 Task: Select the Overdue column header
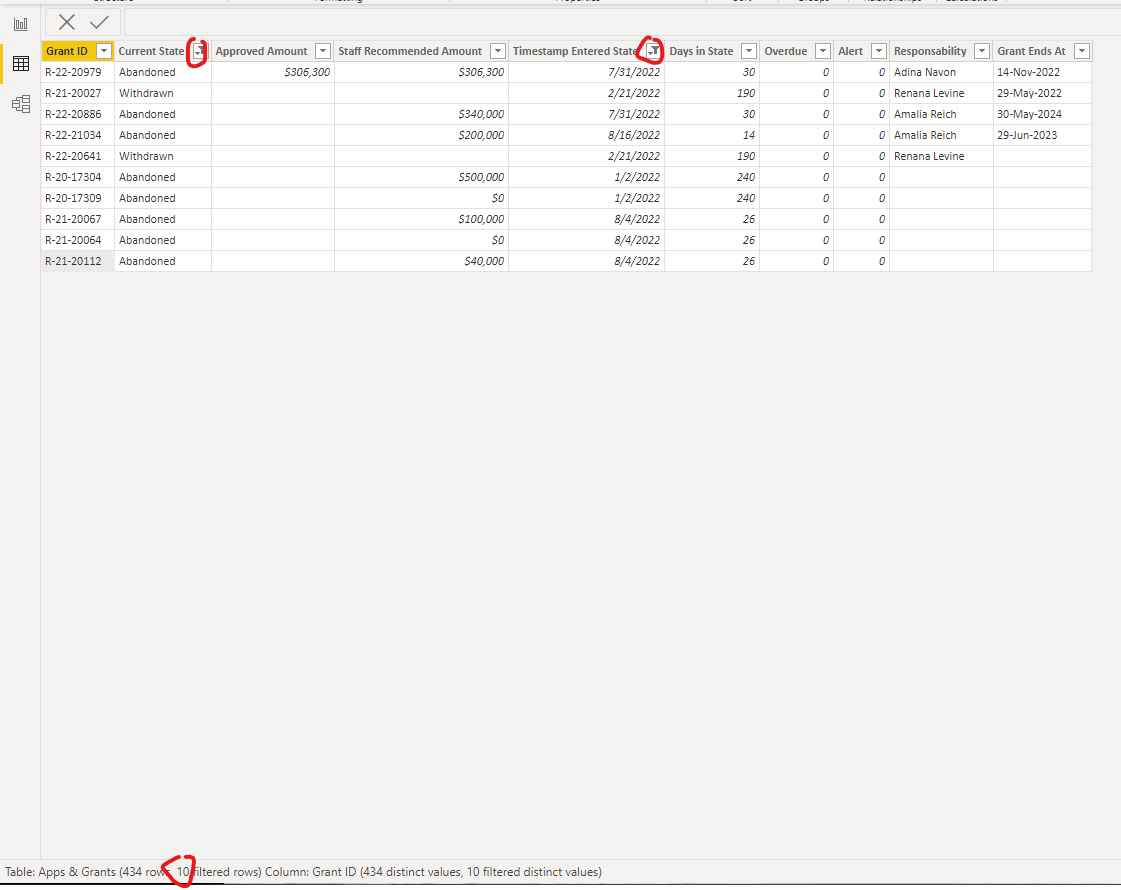click(x=786, y=51)
